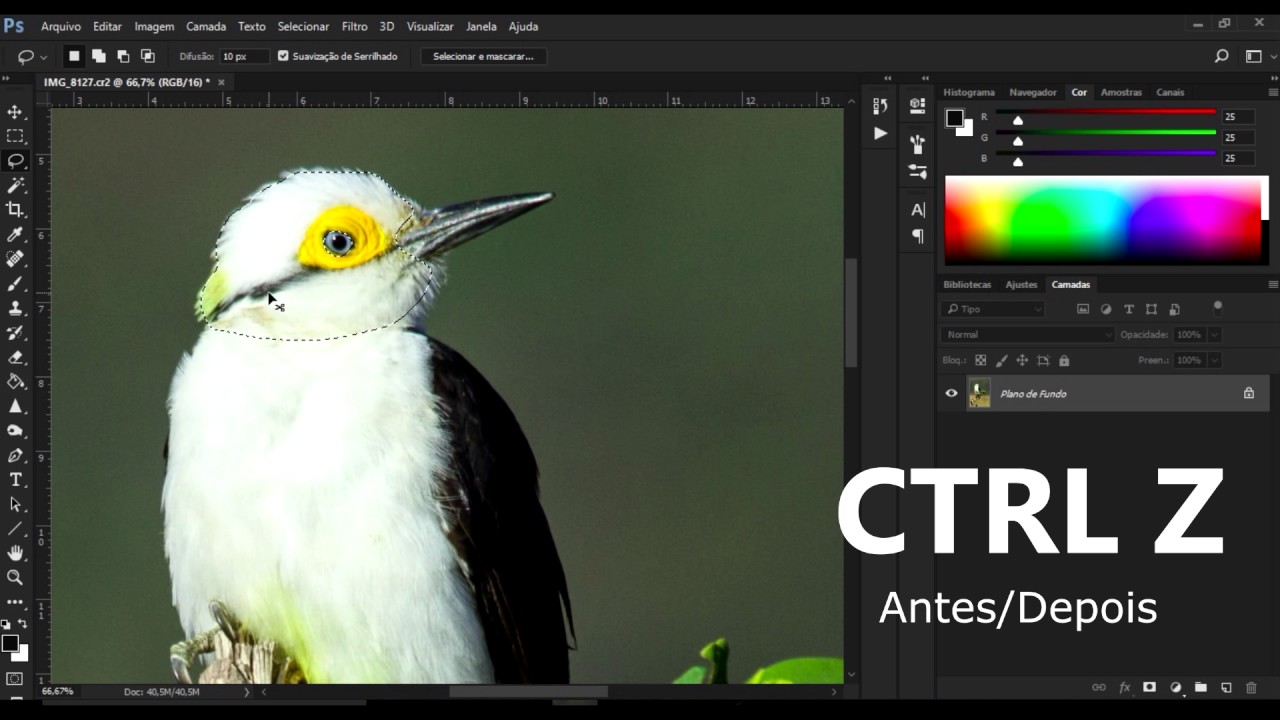Viewport: 1280px width, 720px height.
Task: Create a new layer via panel icon
Action: (1226, 687)
